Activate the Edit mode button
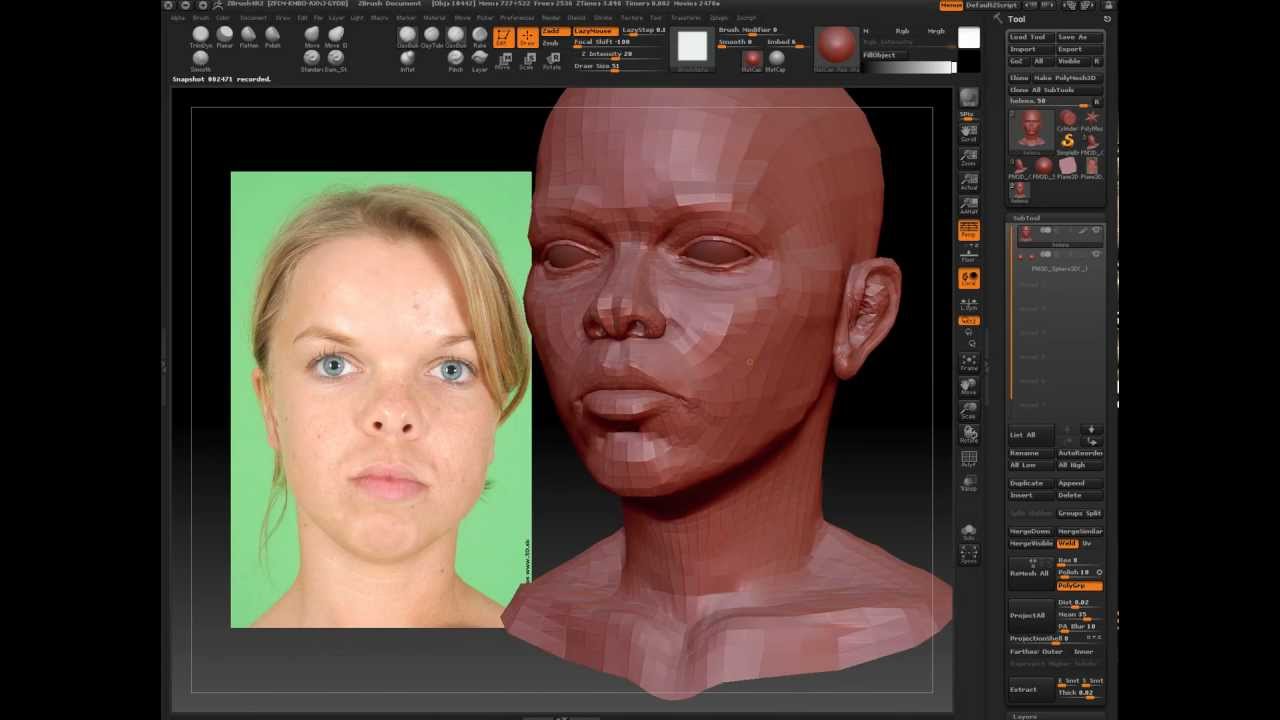The width and height of the screenshot is (1280, 720). 503,38
